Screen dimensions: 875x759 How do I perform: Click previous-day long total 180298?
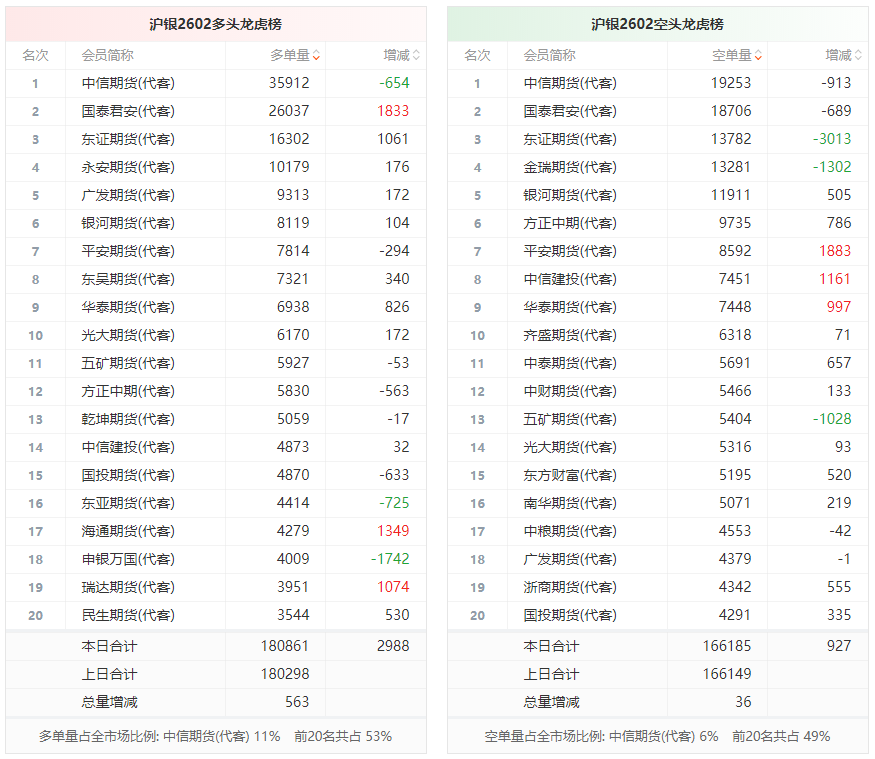pyautogui.click(x=285, y=674)
